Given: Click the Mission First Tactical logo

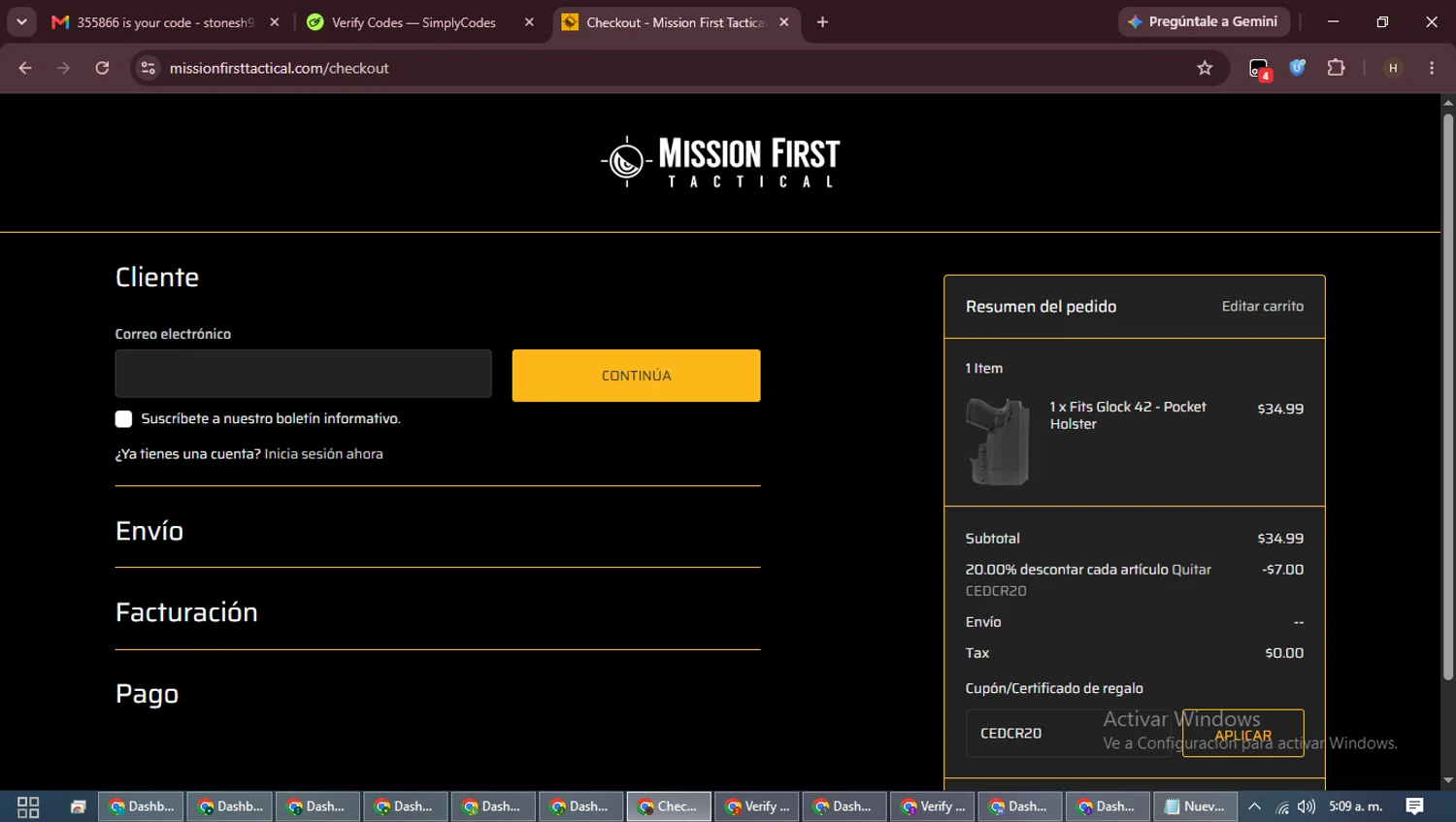Looking at the screenshot, I should 720,161.
